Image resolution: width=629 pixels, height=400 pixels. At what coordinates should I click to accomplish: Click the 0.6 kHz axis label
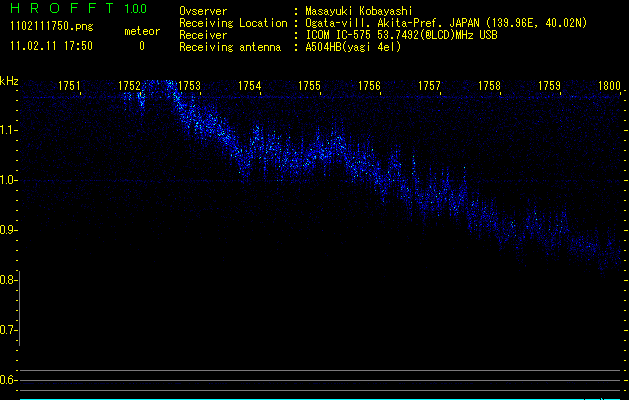click(x=7, y=380)
